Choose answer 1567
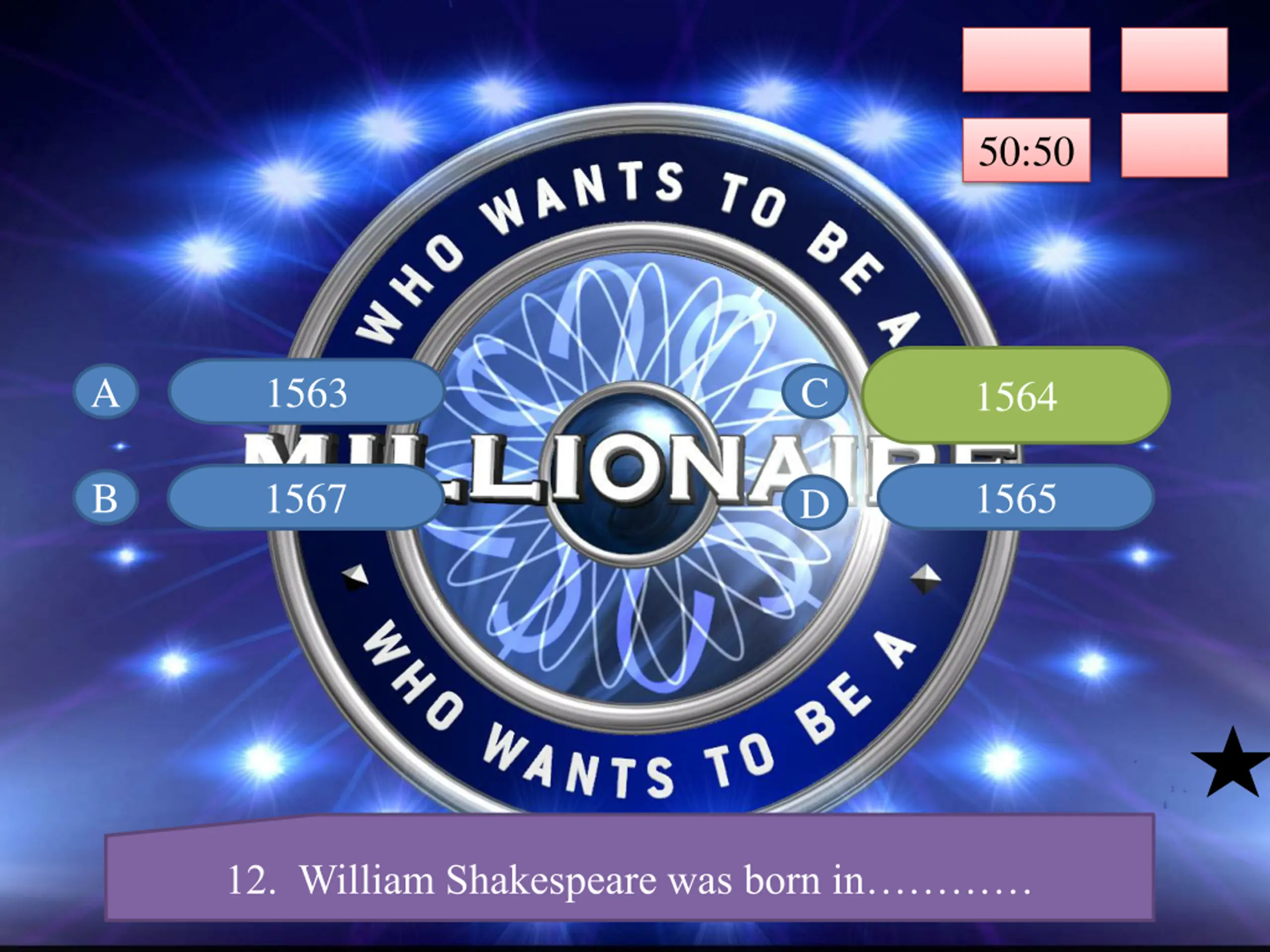1270x952 pixels. pos(307,497)
